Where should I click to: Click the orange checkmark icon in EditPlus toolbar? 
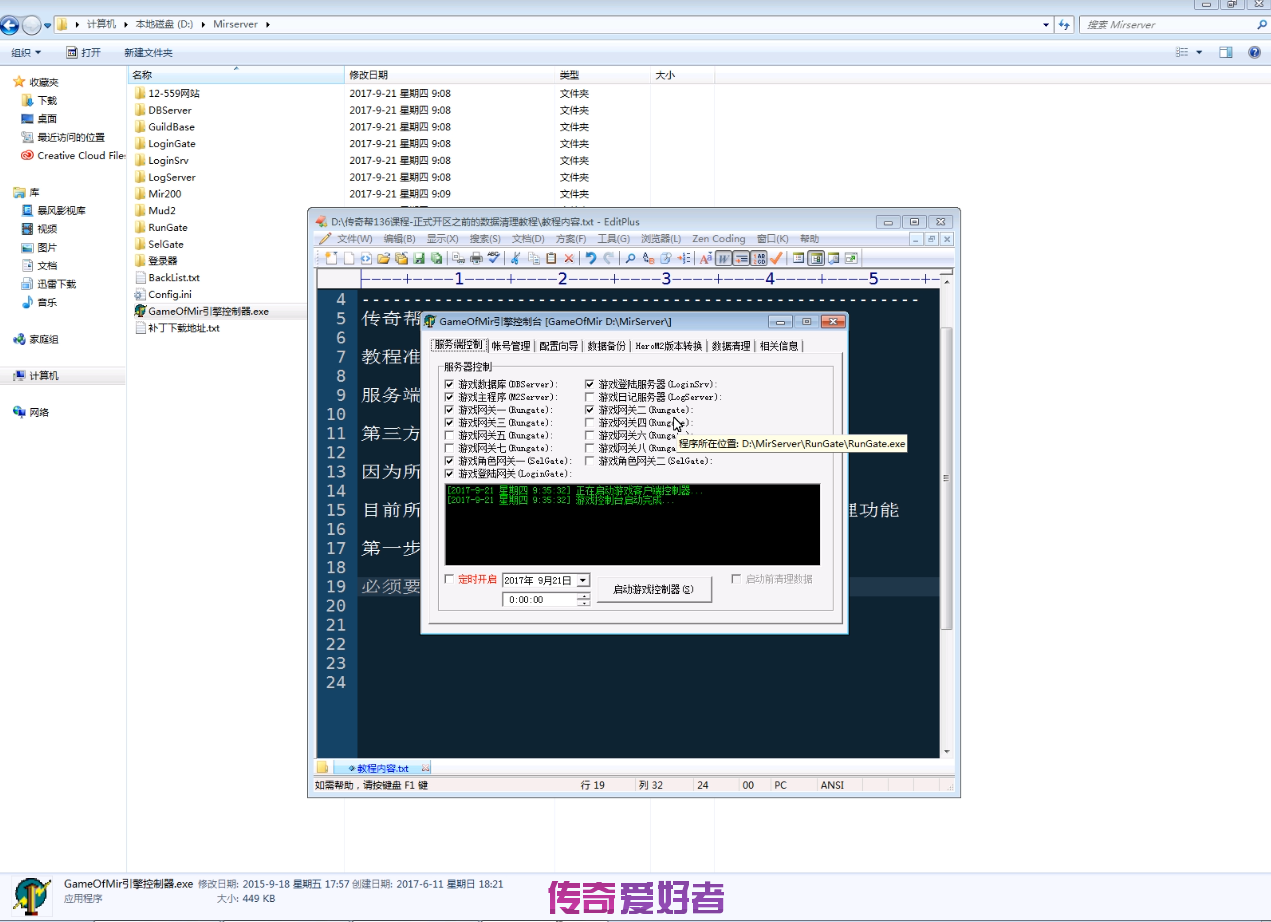point(776,258)
